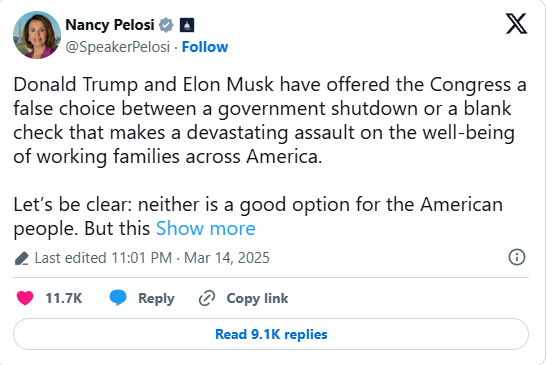The height and width of the screenshot is (365, 547).
Task: Click the Nancy Pelosi display name
Action: (110, 25)
